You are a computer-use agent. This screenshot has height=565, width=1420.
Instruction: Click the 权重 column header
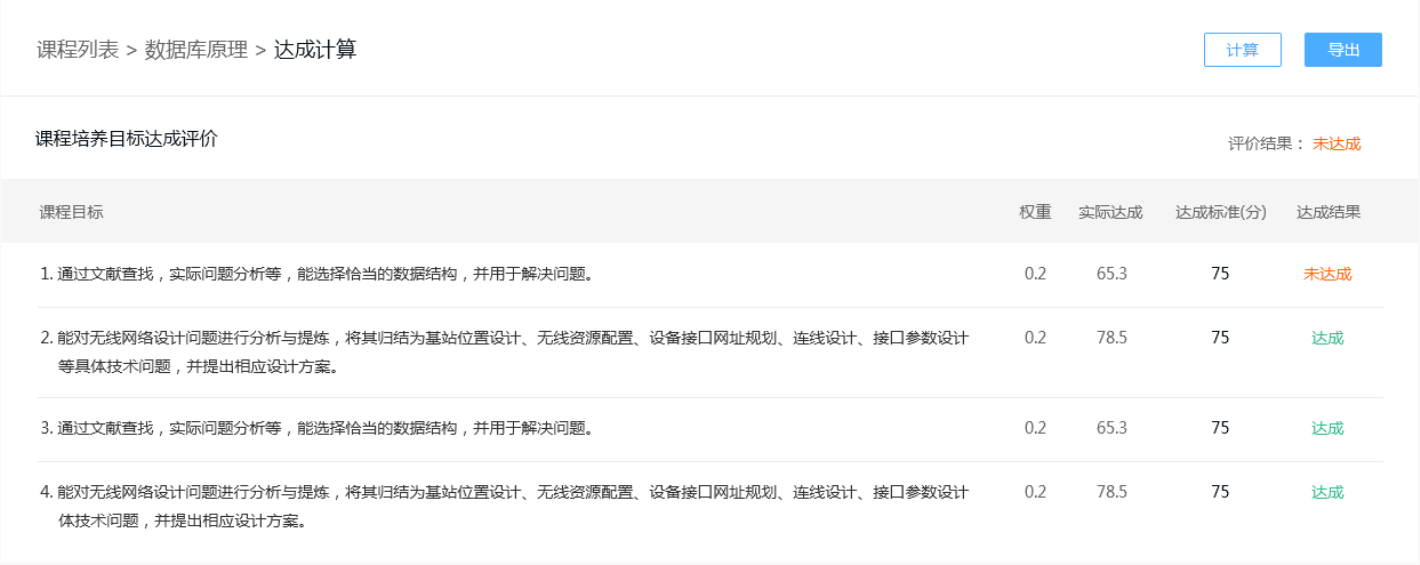click(1035, 212)
